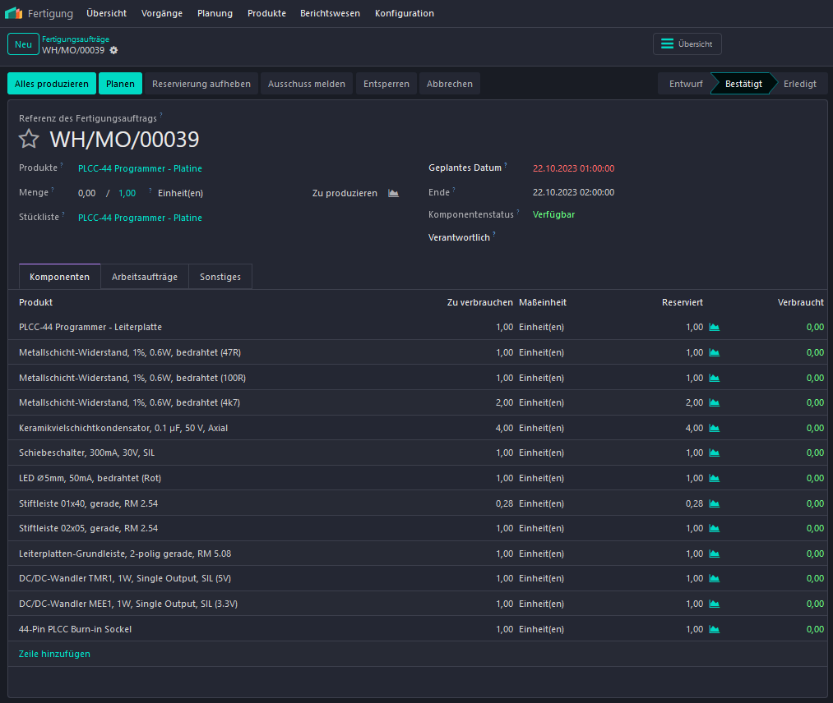833x703 pixels.
Task: Select the Entwurf status stage
Action: 685,84
